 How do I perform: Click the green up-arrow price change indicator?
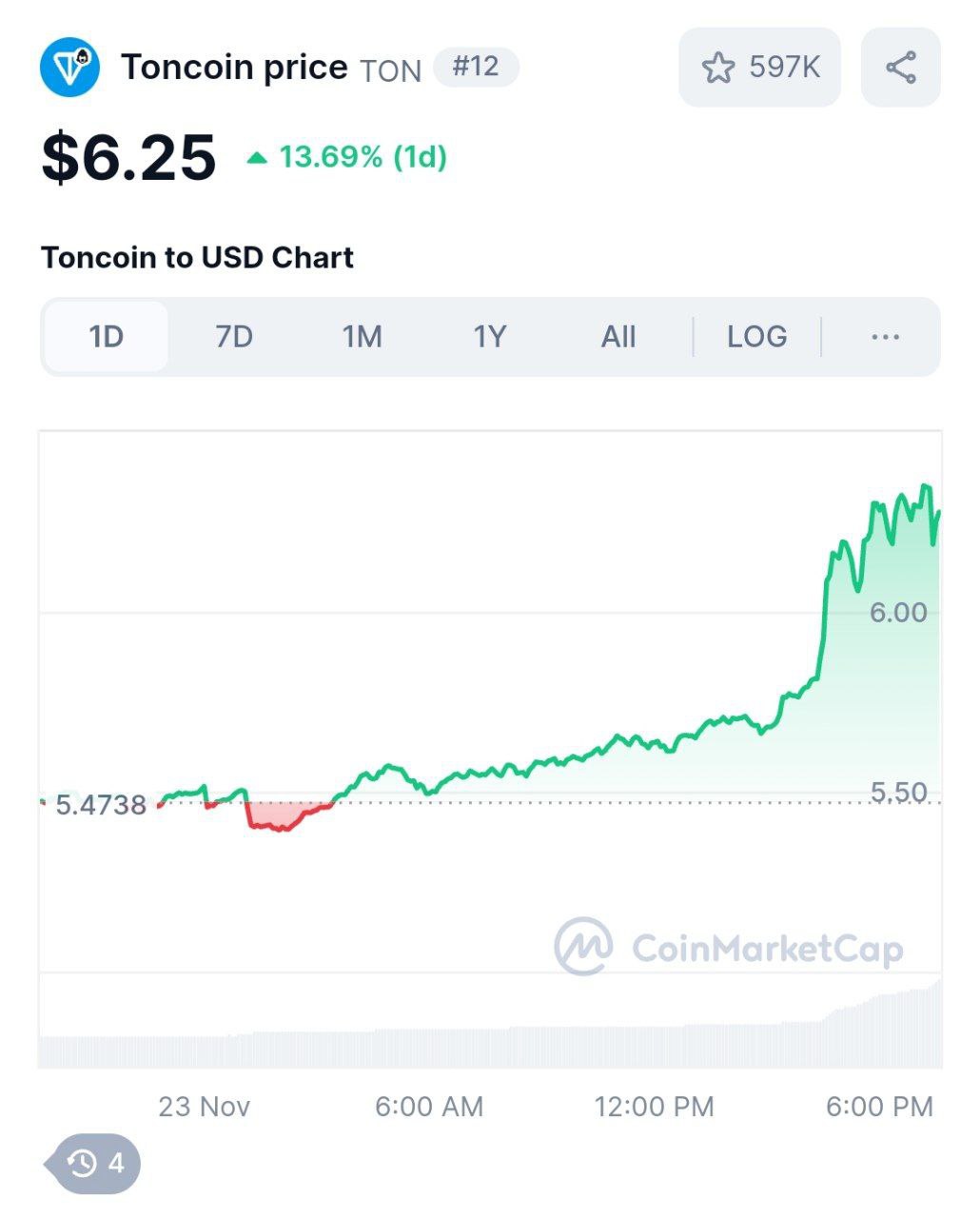point(257,158)
